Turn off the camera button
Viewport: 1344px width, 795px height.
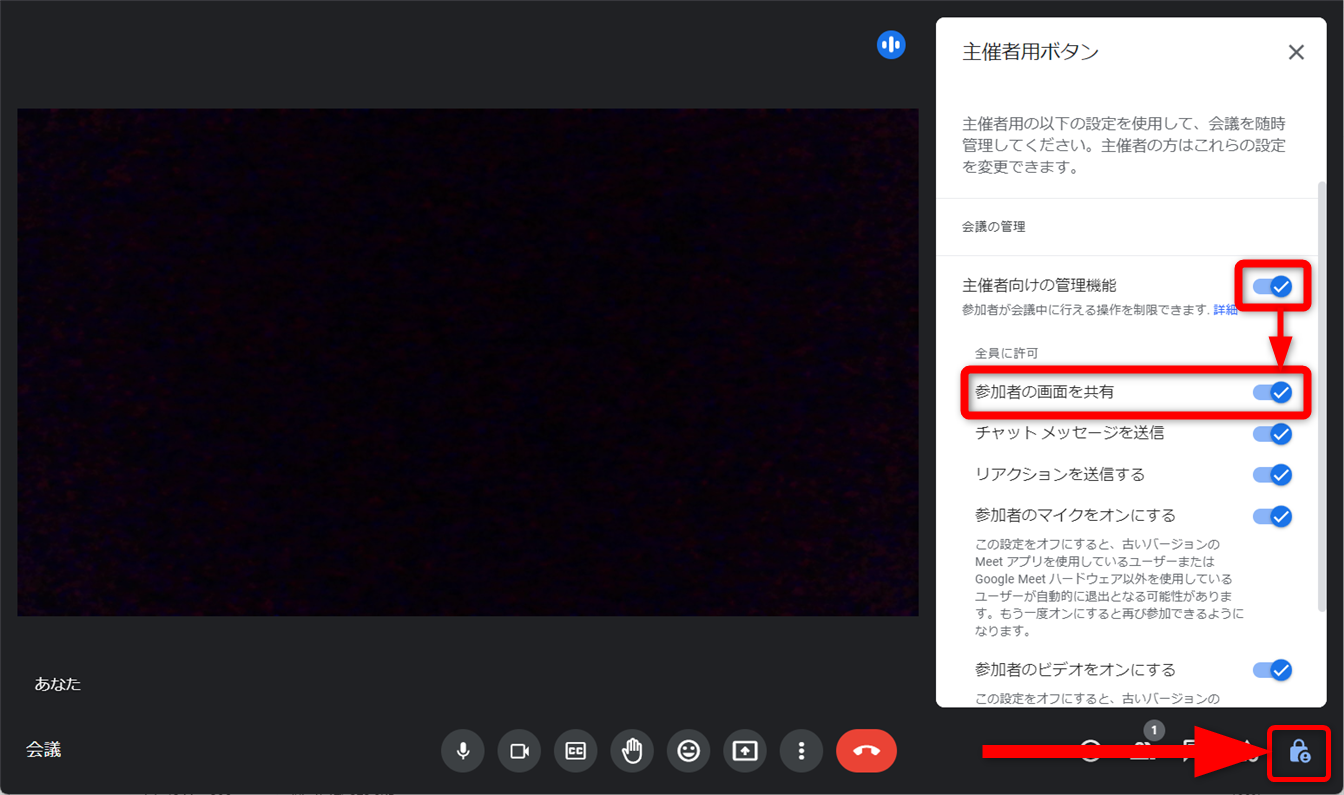tap(519, 751)
